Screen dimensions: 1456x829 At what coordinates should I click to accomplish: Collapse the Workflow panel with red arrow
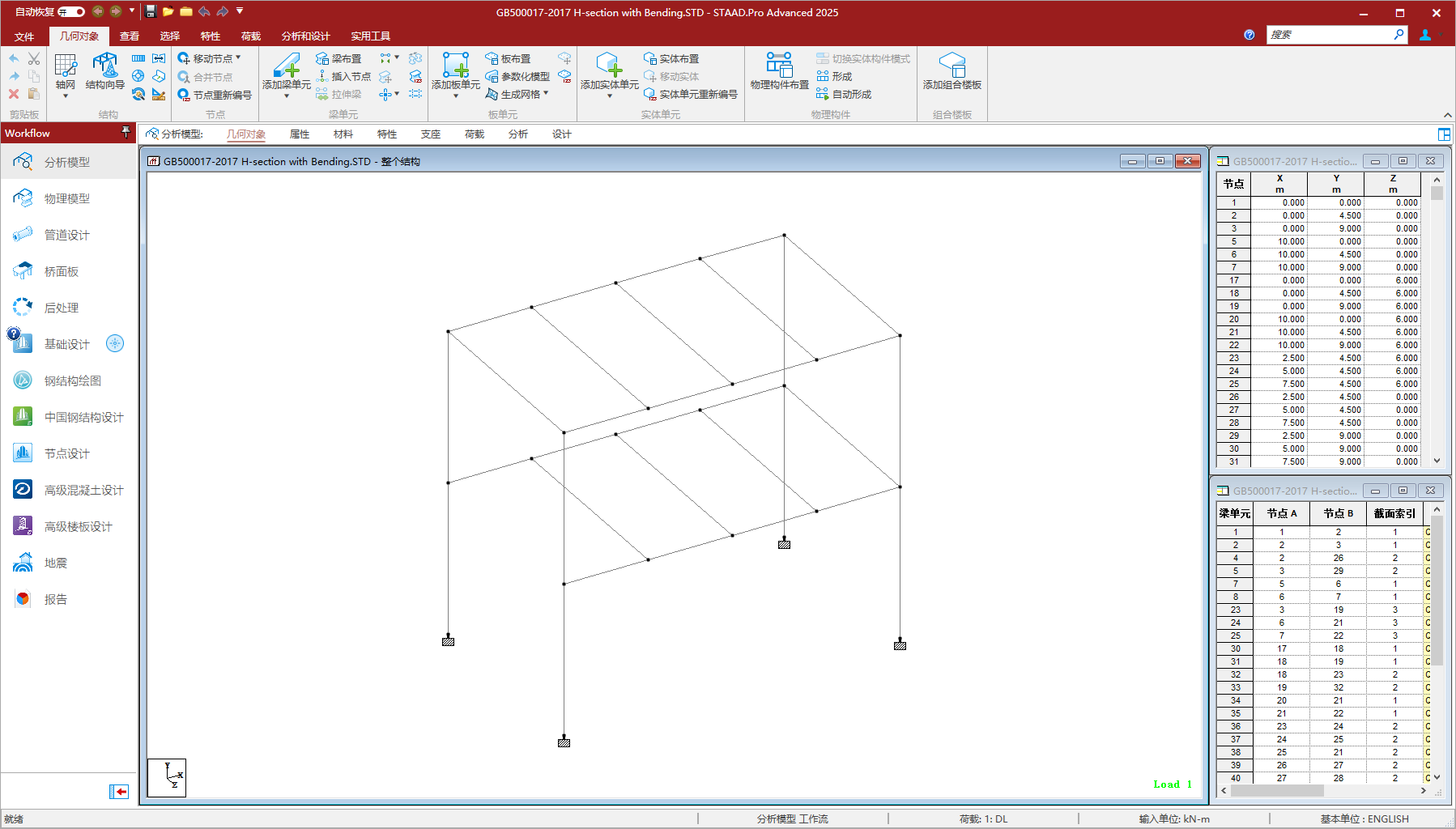click(x=119, y=792)
